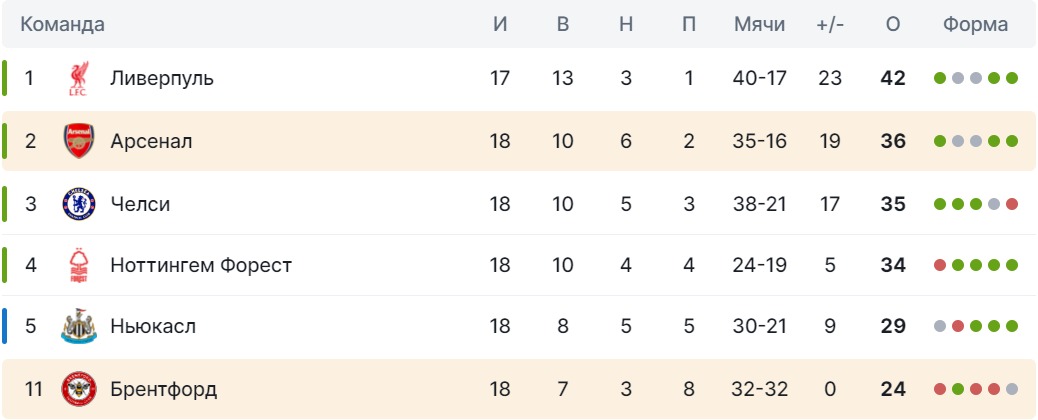Click Nottingham Forest's first red form dot
Image resolution: width=1038 pixels, height=420 pixels.
tap(939, 265)
